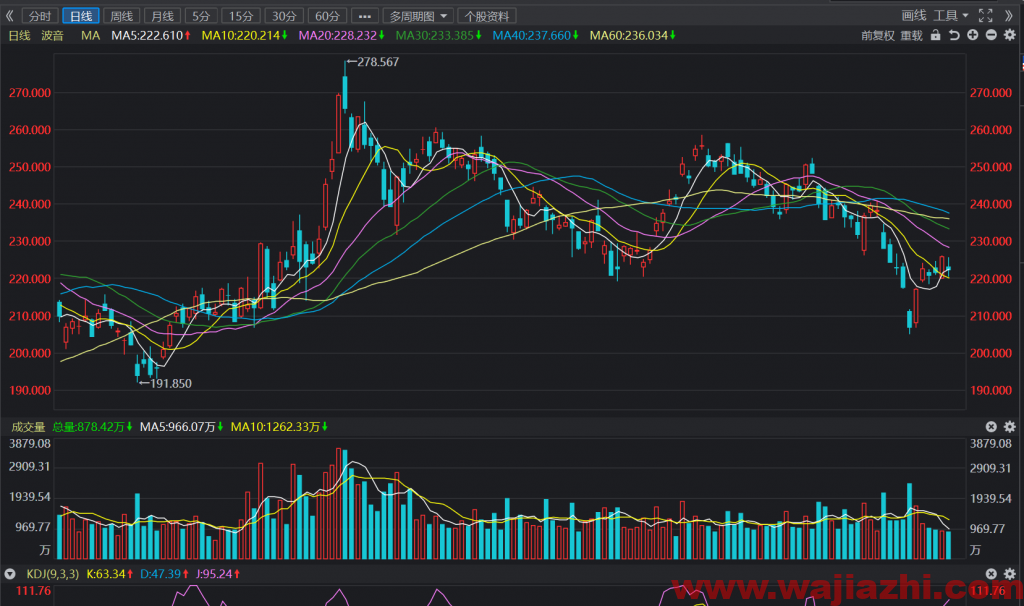Open main chart settings gear
The width and height of the screenshot is (1024, 606).
pyautogui.click(x=1010, y=35)
